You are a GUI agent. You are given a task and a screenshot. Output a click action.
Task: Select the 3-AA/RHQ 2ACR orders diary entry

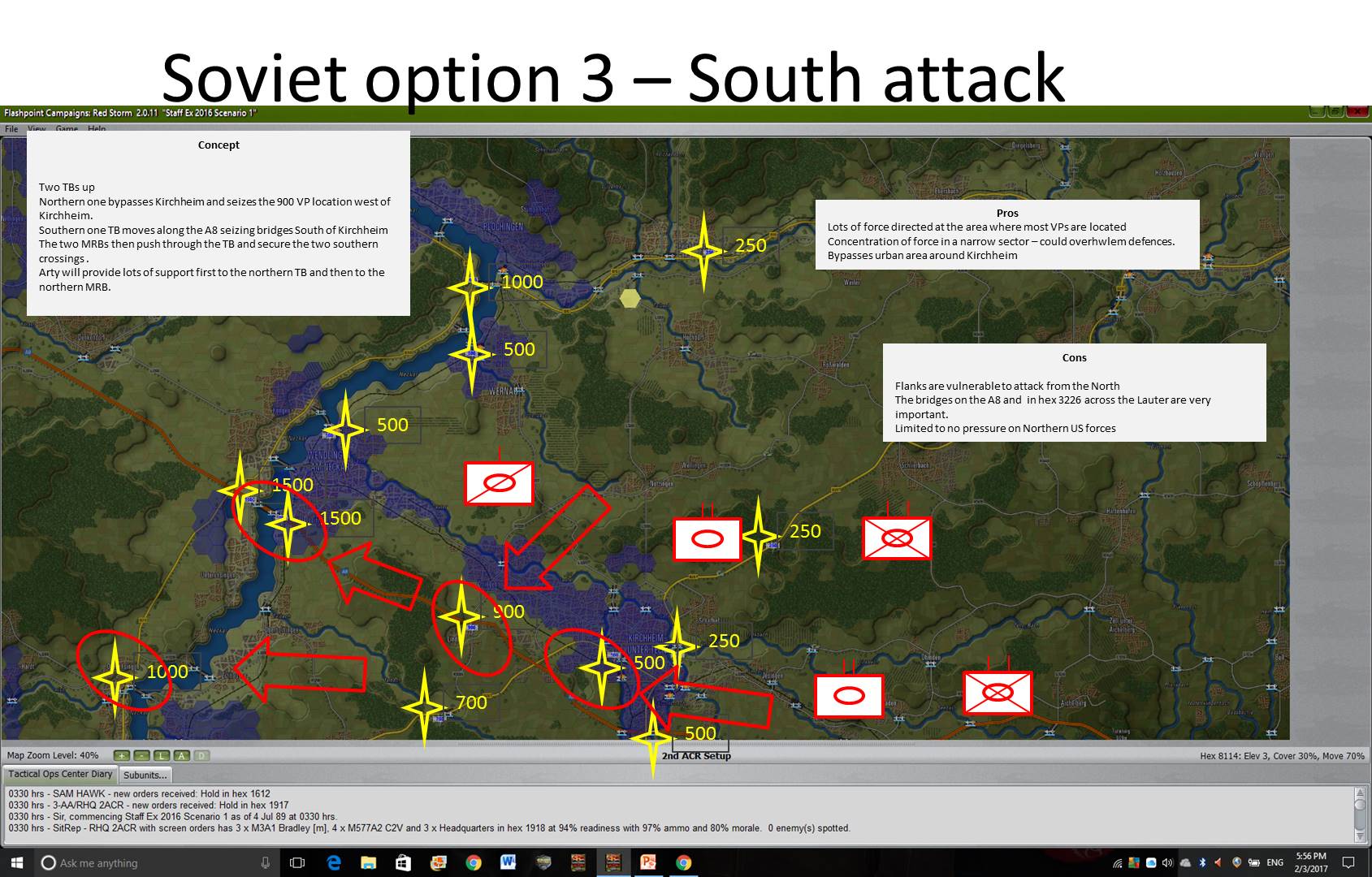(x=149, y=806)
